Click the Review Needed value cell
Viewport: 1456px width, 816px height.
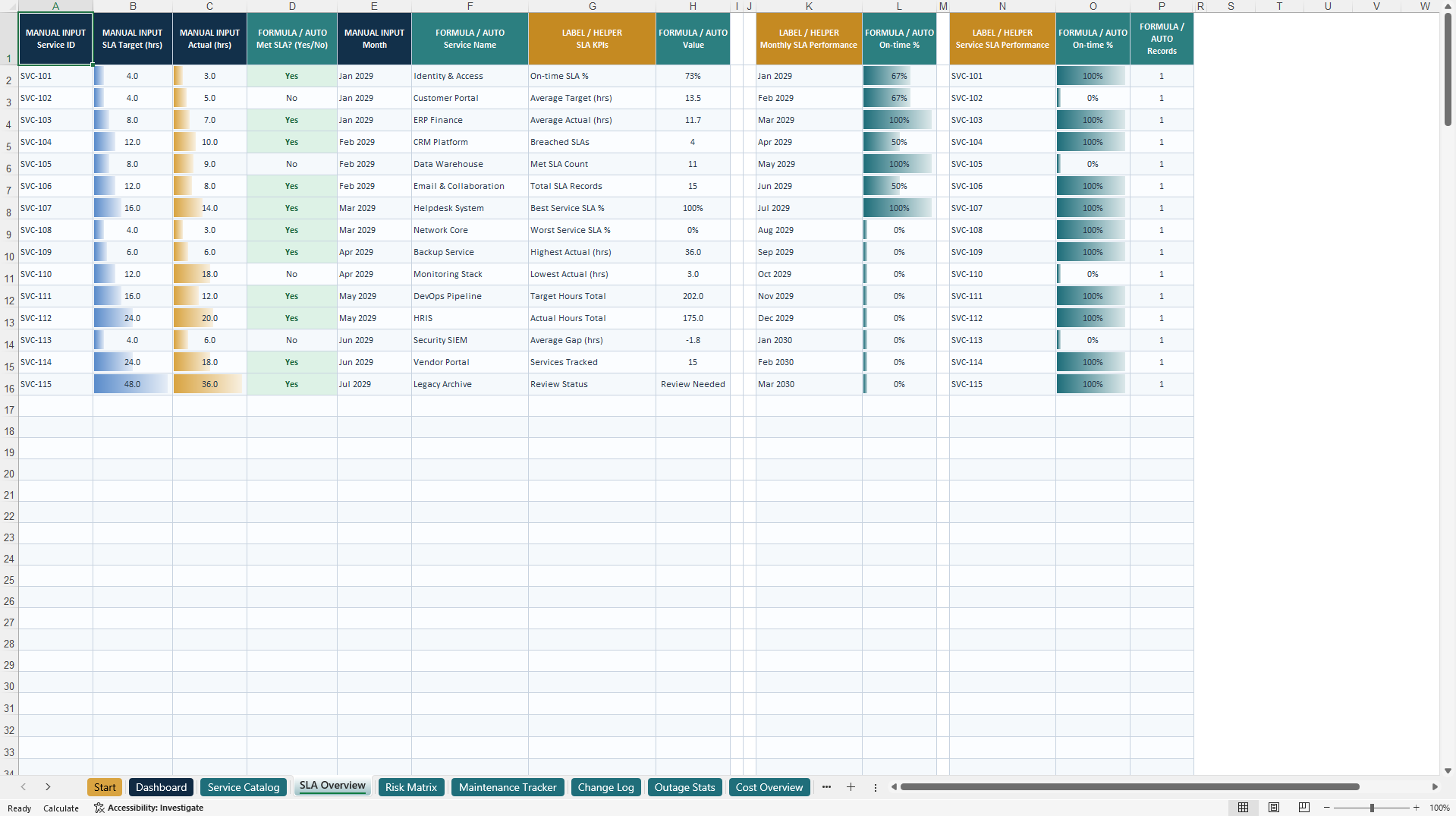pyautogui.click(x=693, y=384)
